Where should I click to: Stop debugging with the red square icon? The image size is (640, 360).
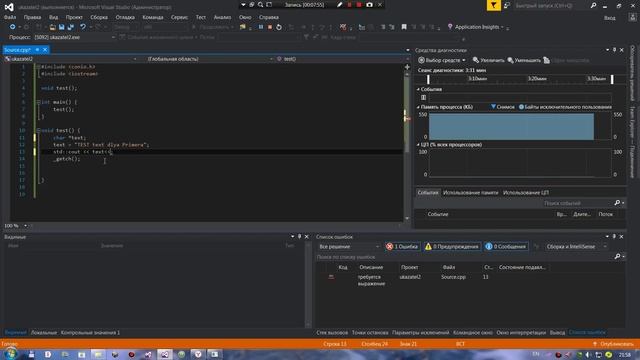click(x=270, y=27)
